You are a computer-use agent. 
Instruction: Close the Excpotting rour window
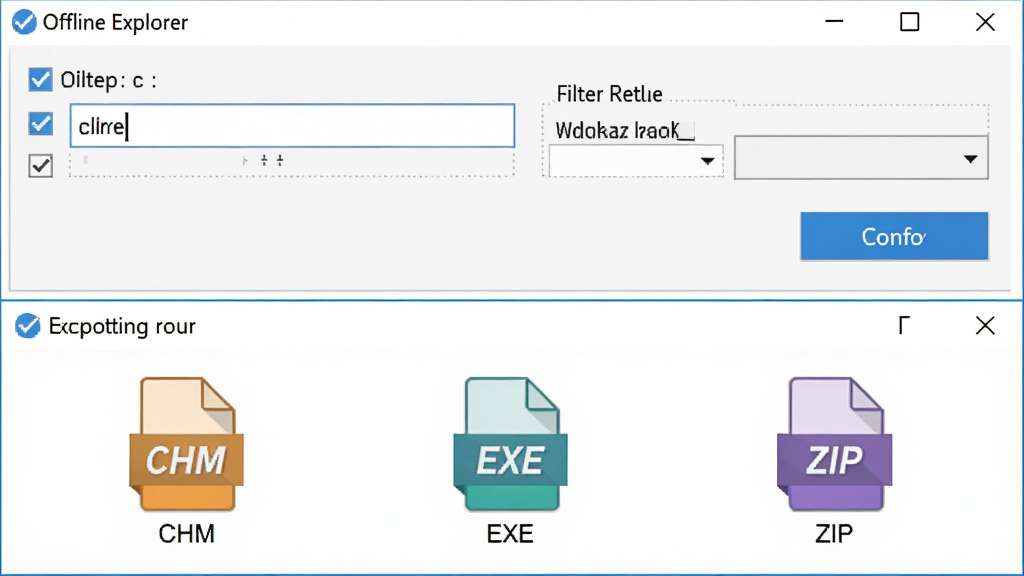pos(985,325)
